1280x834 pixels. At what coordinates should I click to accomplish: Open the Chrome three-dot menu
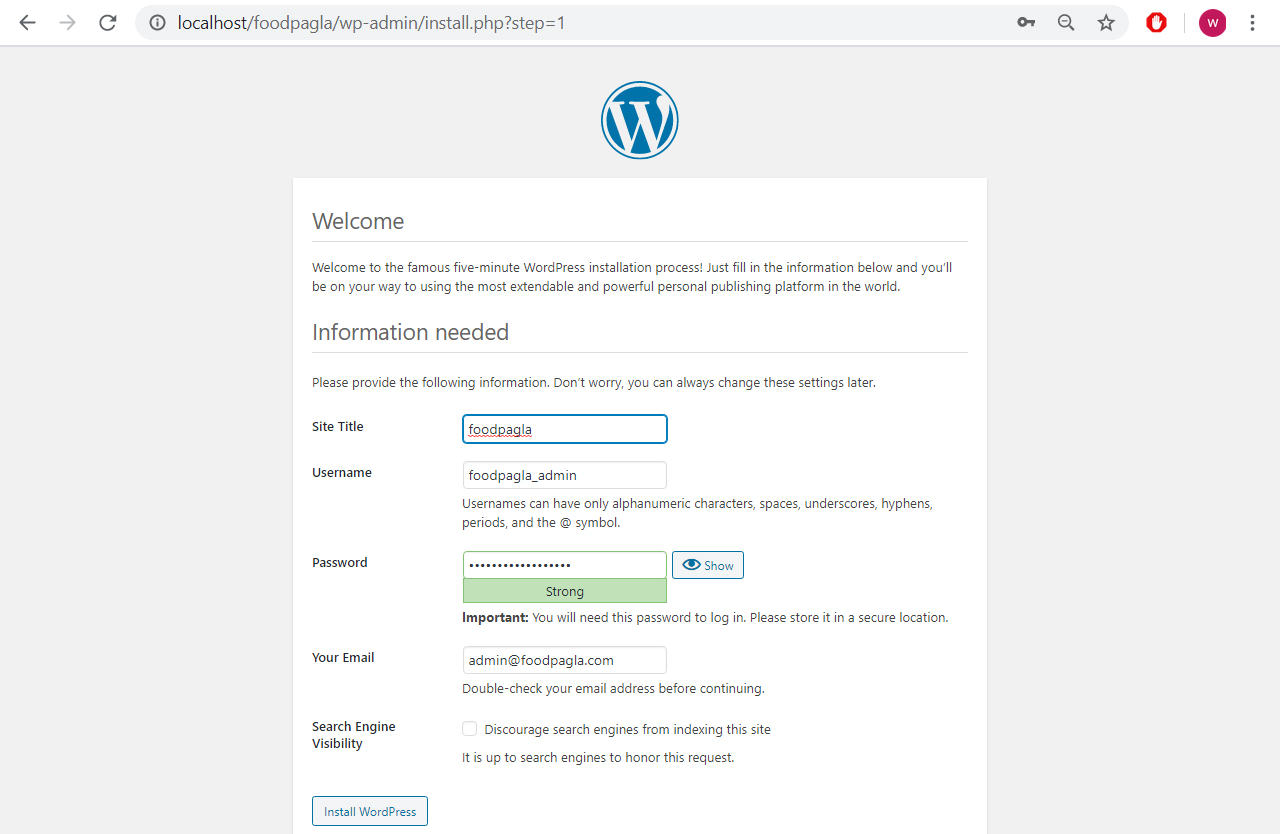click(x=1252, y=22)
